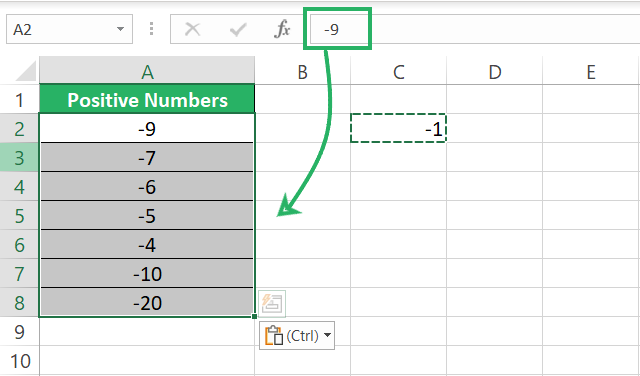Click cell containing -5
640x376 pixels.
click(147, 215)
